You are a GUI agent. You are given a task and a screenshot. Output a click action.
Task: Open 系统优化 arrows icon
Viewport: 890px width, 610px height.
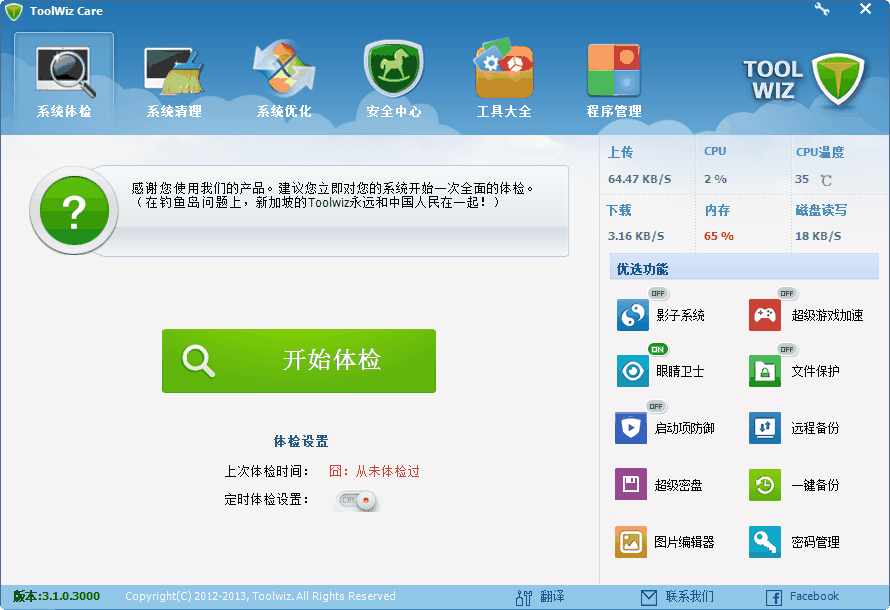(284, 69)
